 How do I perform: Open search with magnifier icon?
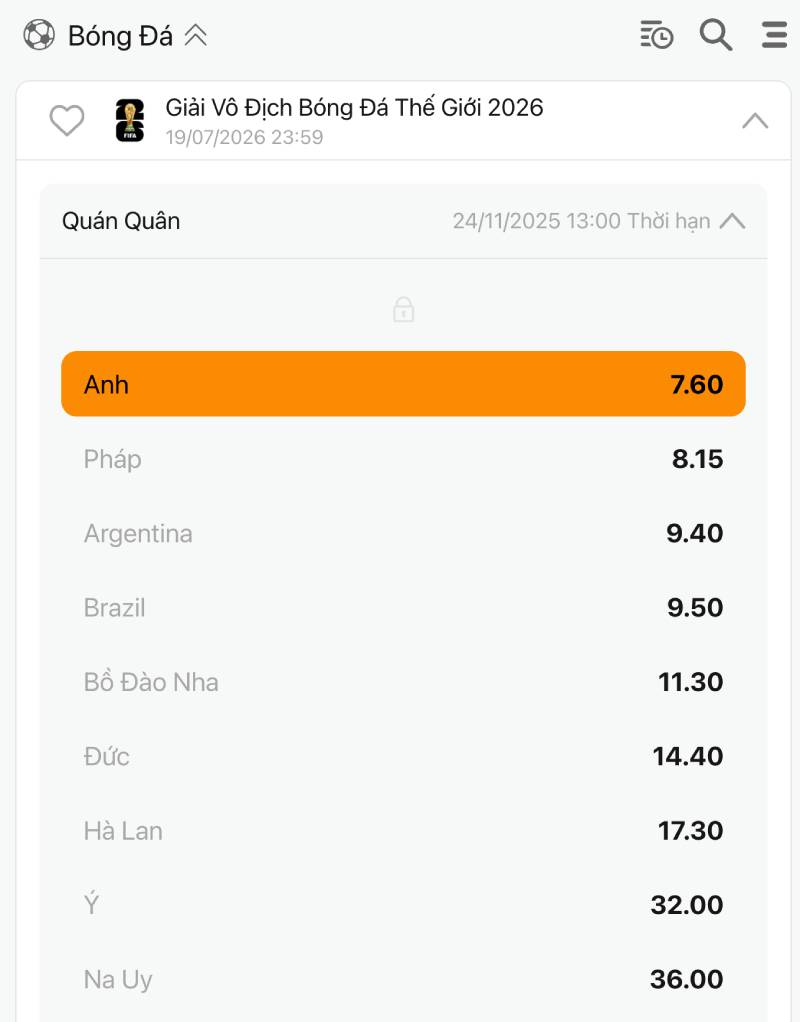(x=716, y=35)
